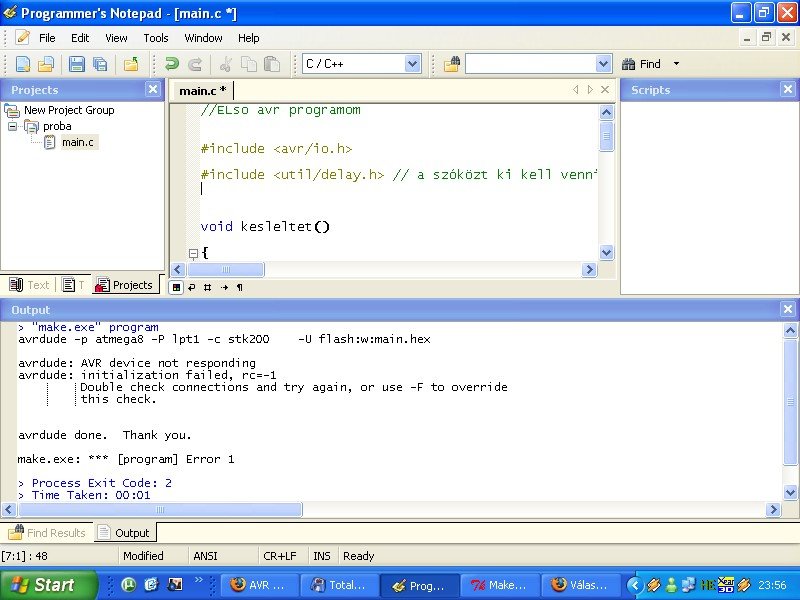Image resolution: width=800 pixels, height=600 pixels.
Task: Click the Windows Start button
Action: (47, 585)
